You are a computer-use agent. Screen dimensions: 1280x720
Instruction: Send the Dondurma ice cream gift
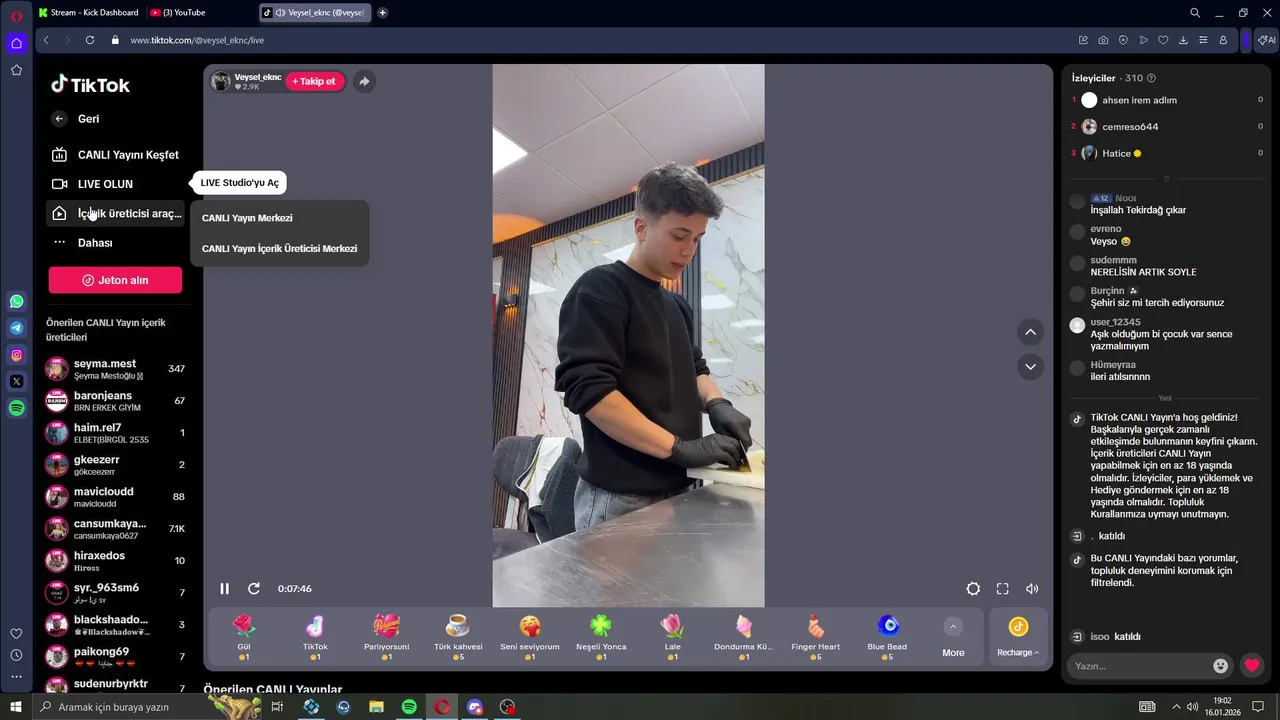pyautogui.click(x=743, y=636)
